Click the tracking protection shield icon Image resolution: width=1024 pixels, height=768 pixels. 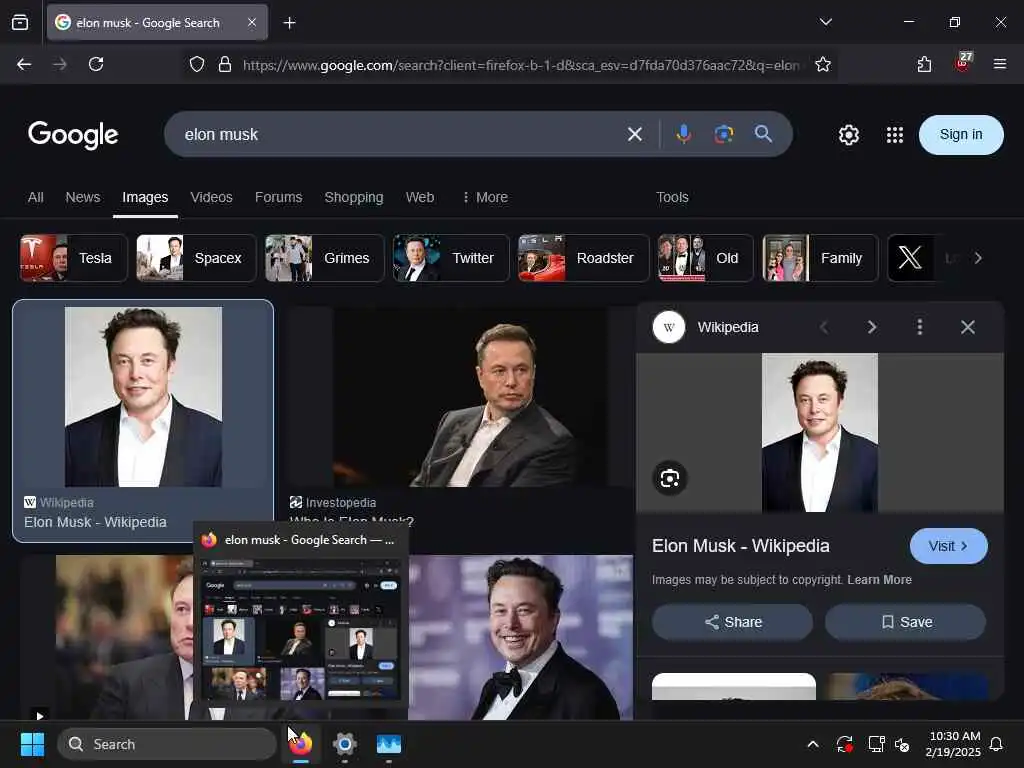(x=197, y=65)
